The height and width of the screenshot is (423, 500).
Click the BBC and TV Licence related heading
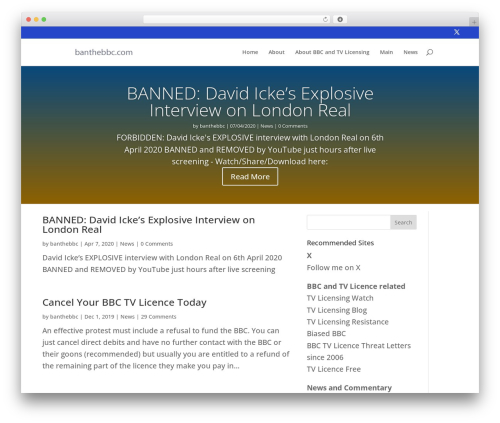pyautogui.click(x=356, y=286)
